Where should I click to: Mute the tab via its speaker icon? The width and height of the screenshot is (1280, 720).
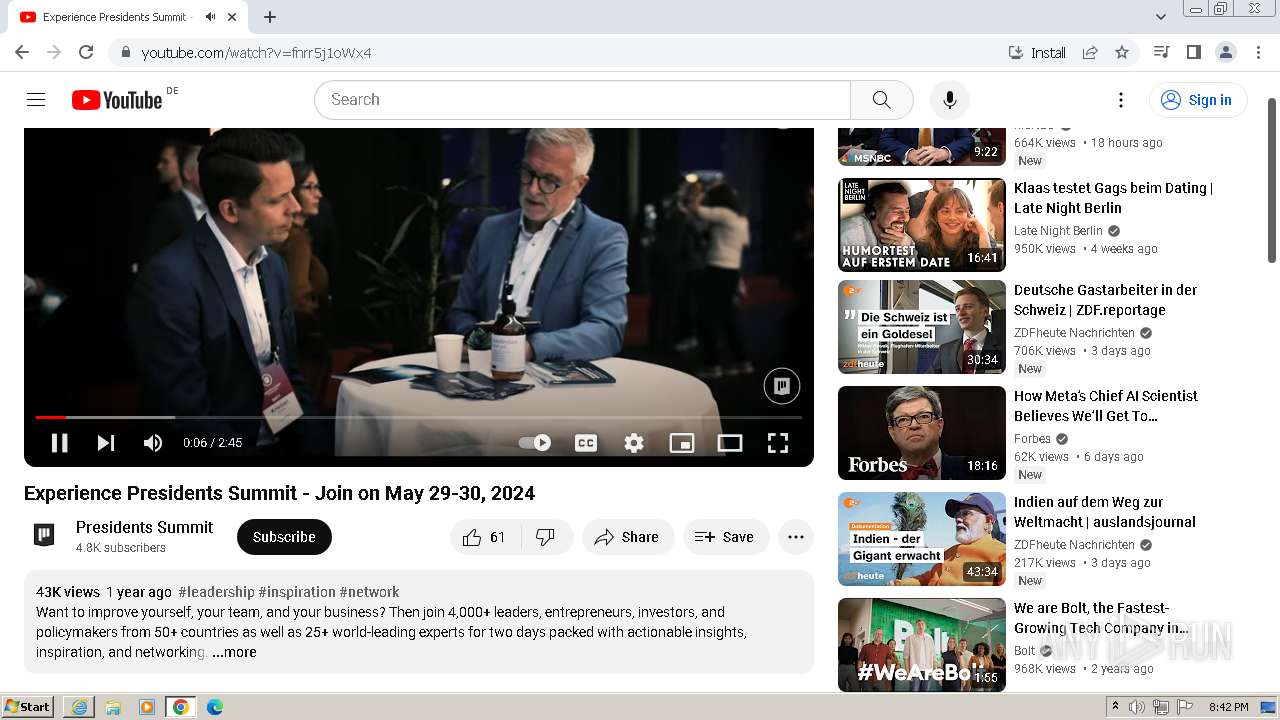click(x=210, y=17)
